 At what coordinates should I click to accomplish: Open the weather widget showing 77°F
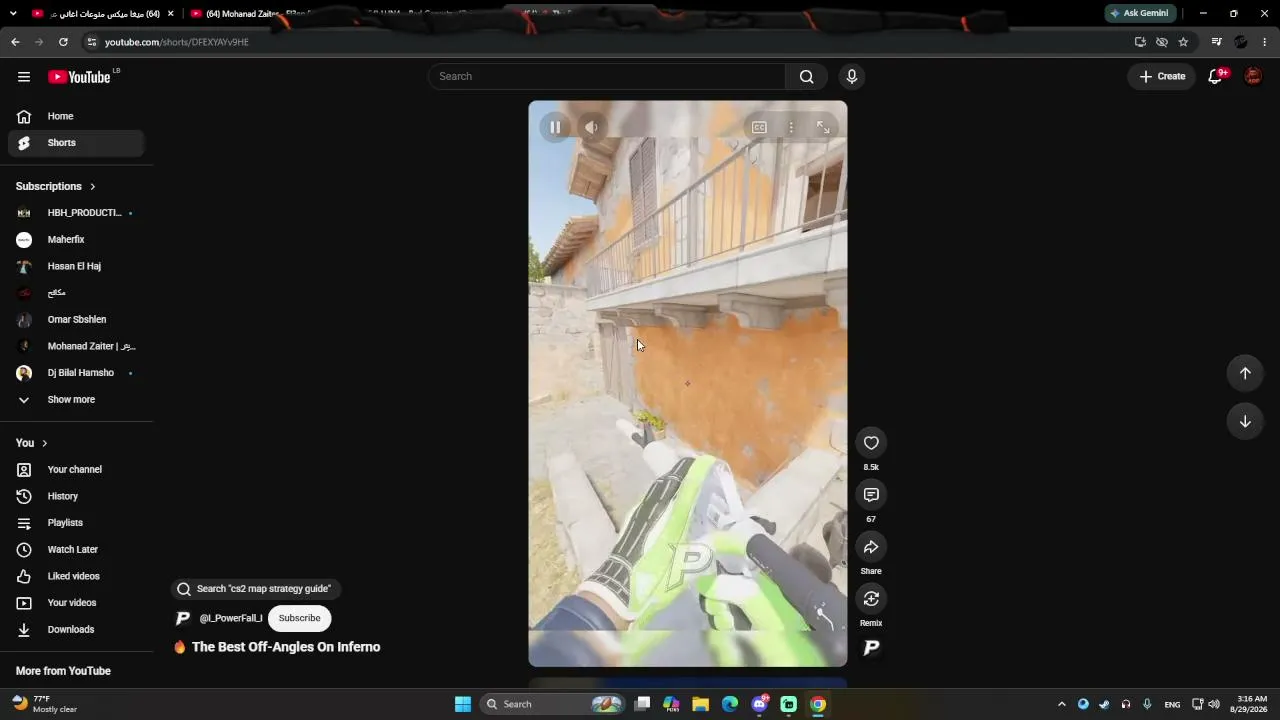pos(46,704)
